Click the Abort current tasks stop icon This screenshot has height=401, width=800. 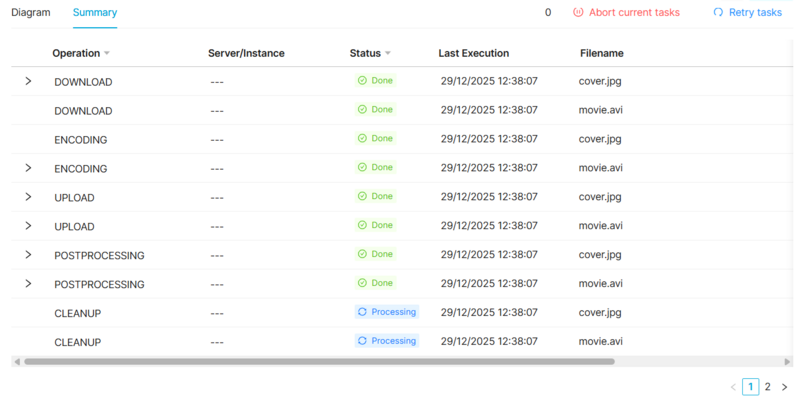[x=578, y=13]
